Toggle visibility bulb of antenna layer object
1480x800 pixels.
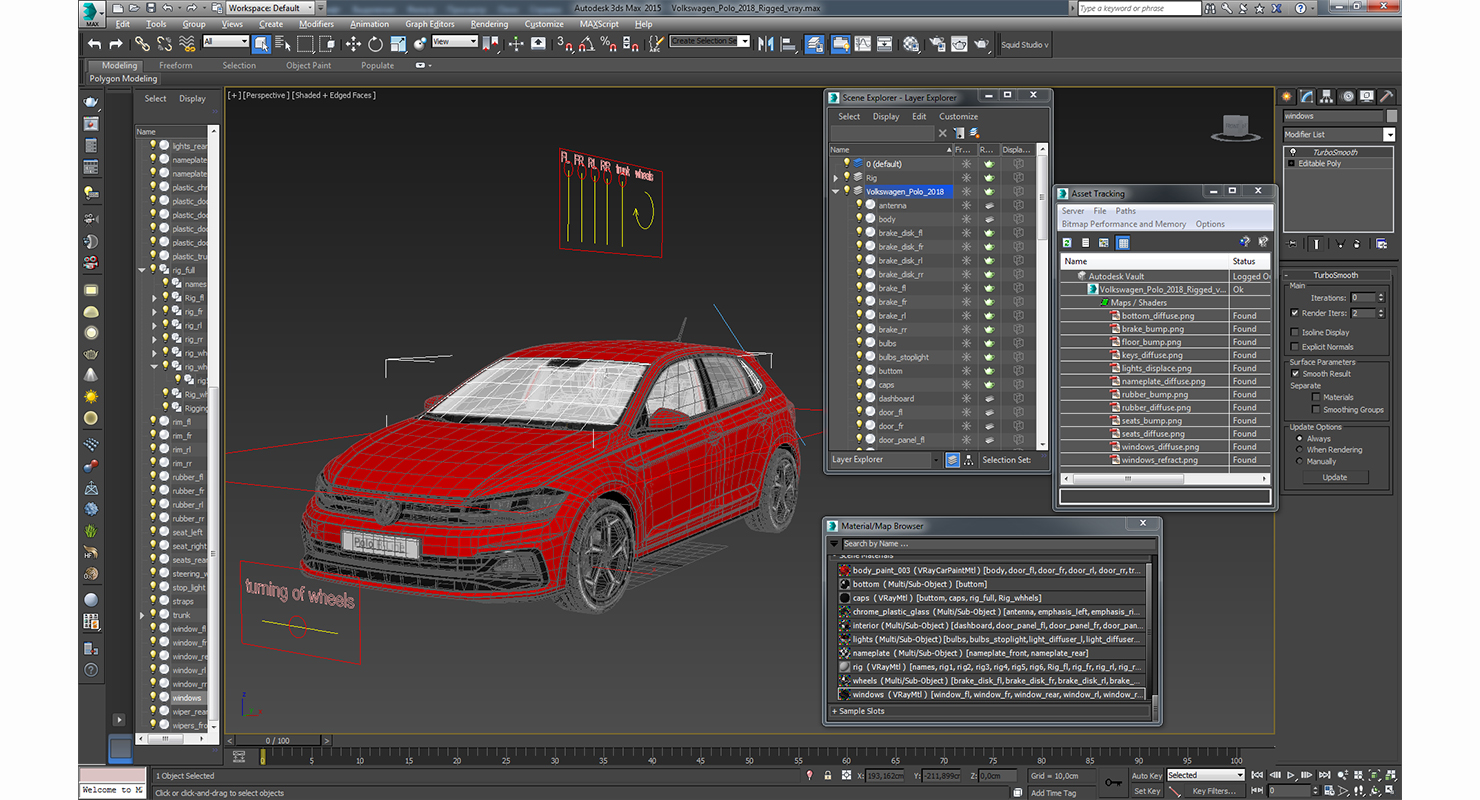(x=858, y=205)
